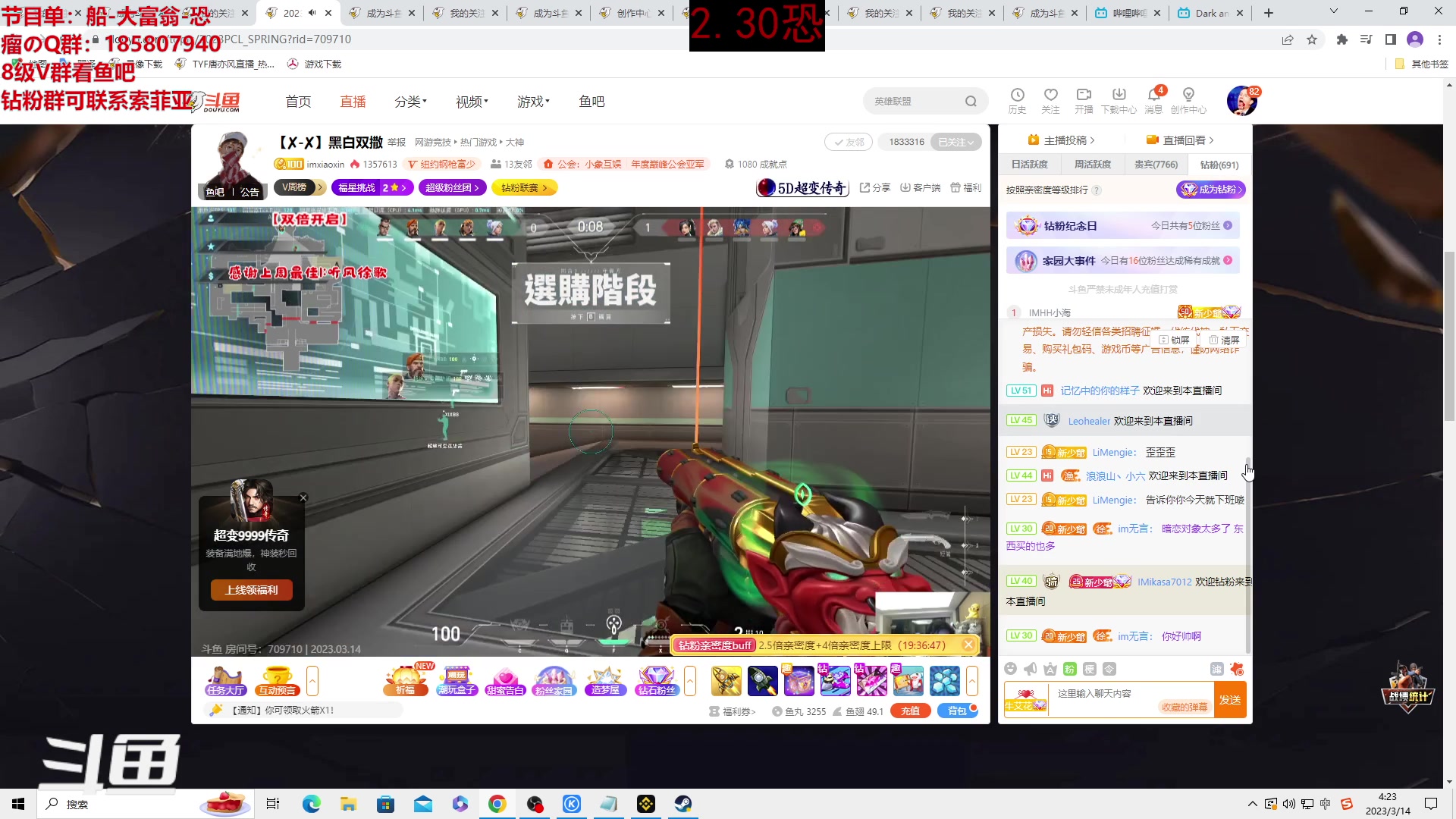Image resolution: width=1456 pixels, height=819 pixels.
Task: Click the chat message input field
Action: coord(1130,694)
